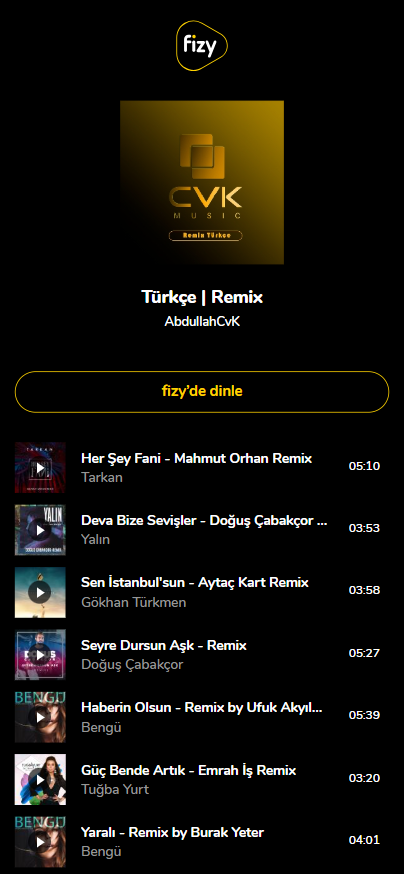Open the Yaralı - Remix by Burak Yeter title
Image resolution: width=404 pixels, height=874 pixels.
[173, 833]
